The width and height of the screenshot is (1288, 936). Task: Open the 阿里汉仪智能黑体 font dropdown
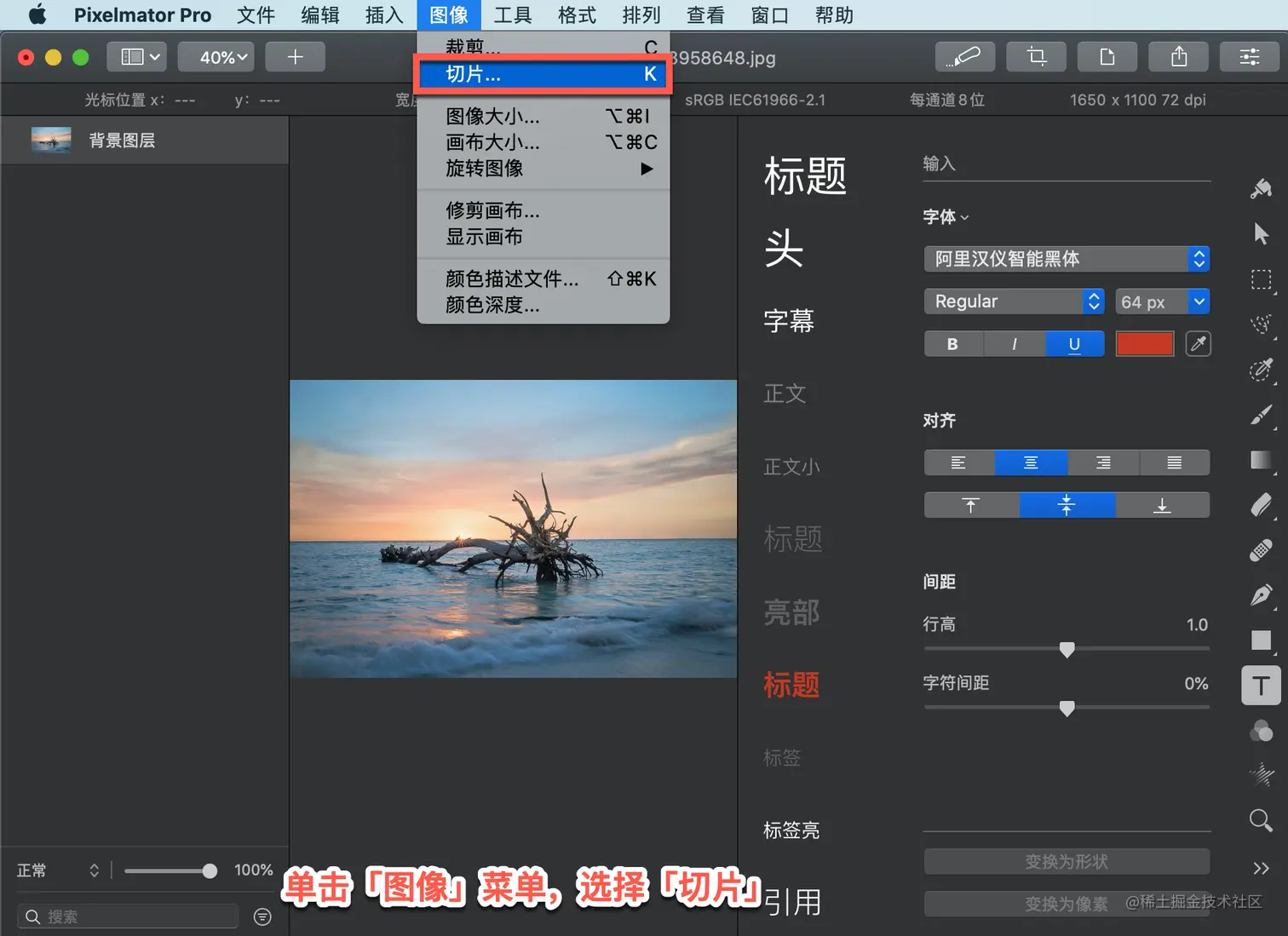tap(1067, 259)
